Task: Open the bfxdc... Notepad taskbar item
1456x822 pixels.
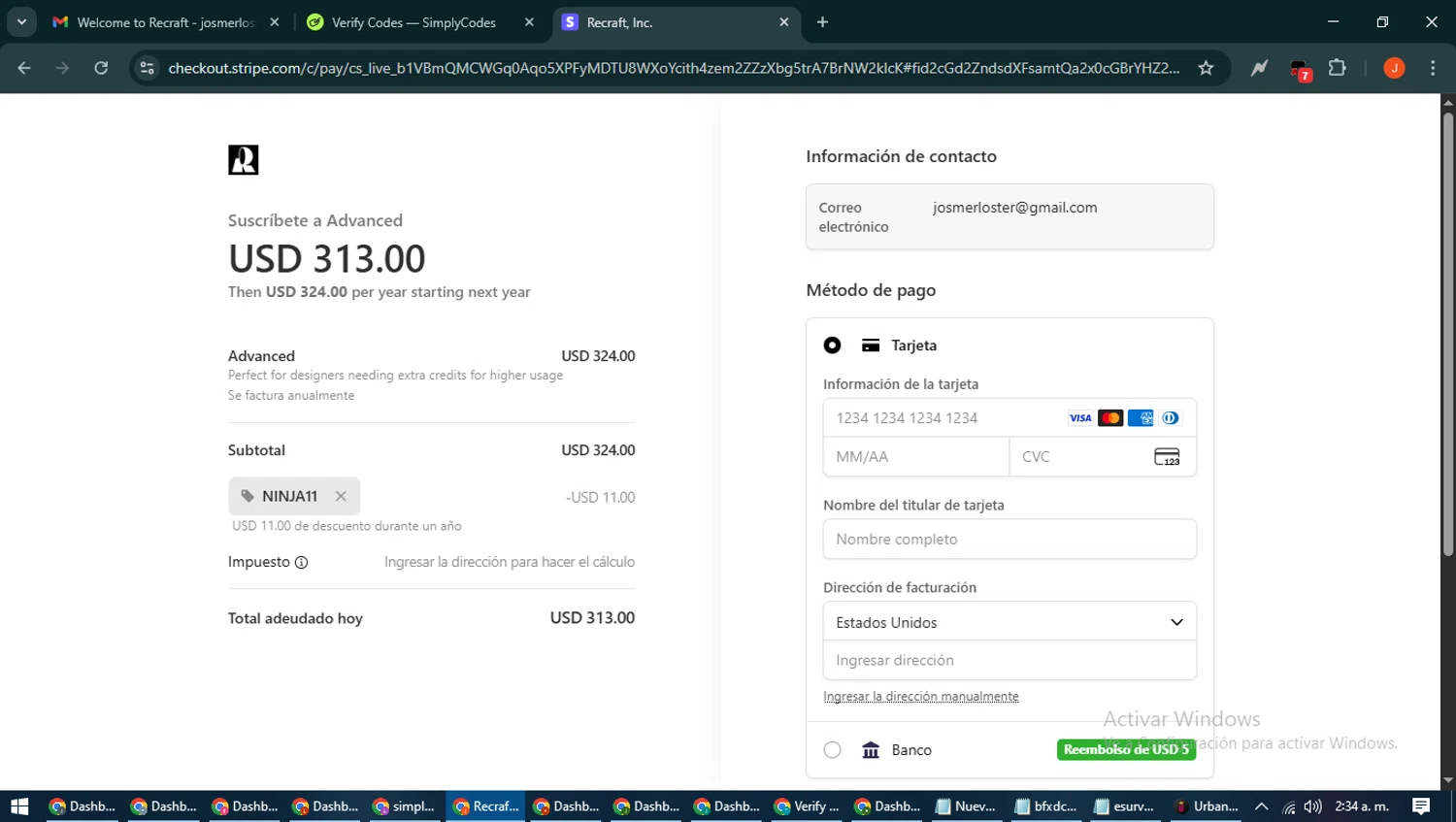Action: 1045,806
